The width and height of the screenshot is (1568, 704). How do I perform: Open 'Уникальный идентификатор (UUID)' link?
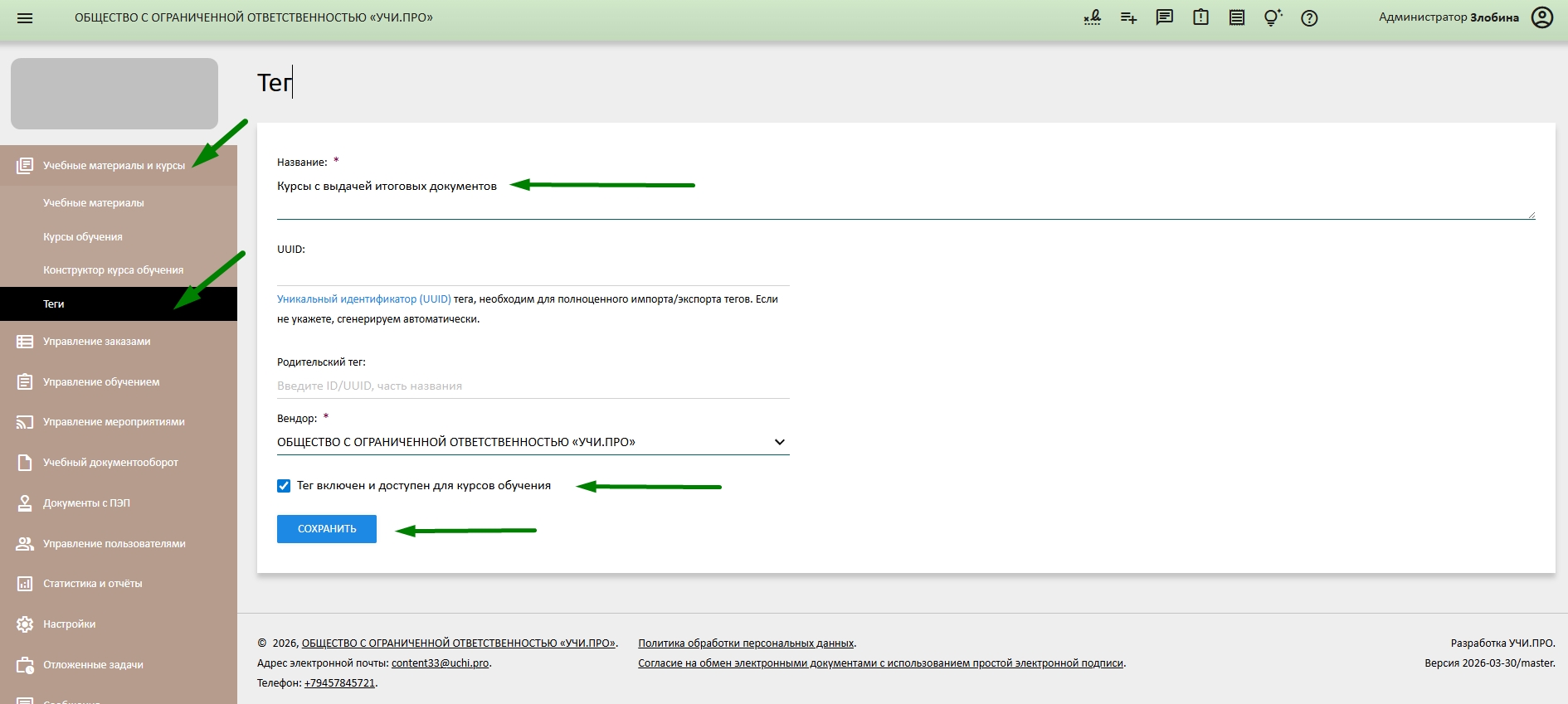pyautogui.click(x=363, y=299)
